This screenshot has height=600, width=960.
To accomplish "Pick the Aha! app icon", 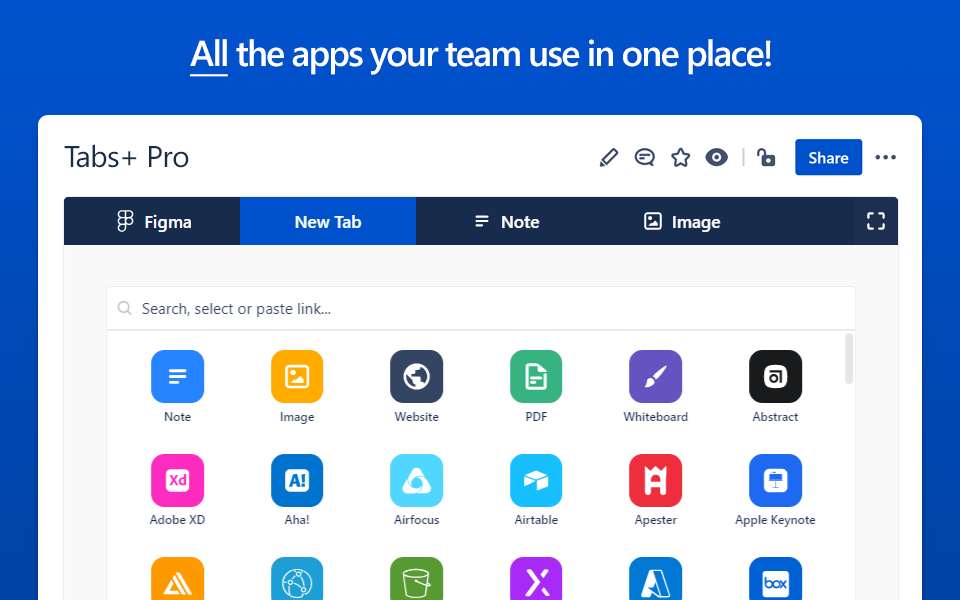I will [297, 480].
